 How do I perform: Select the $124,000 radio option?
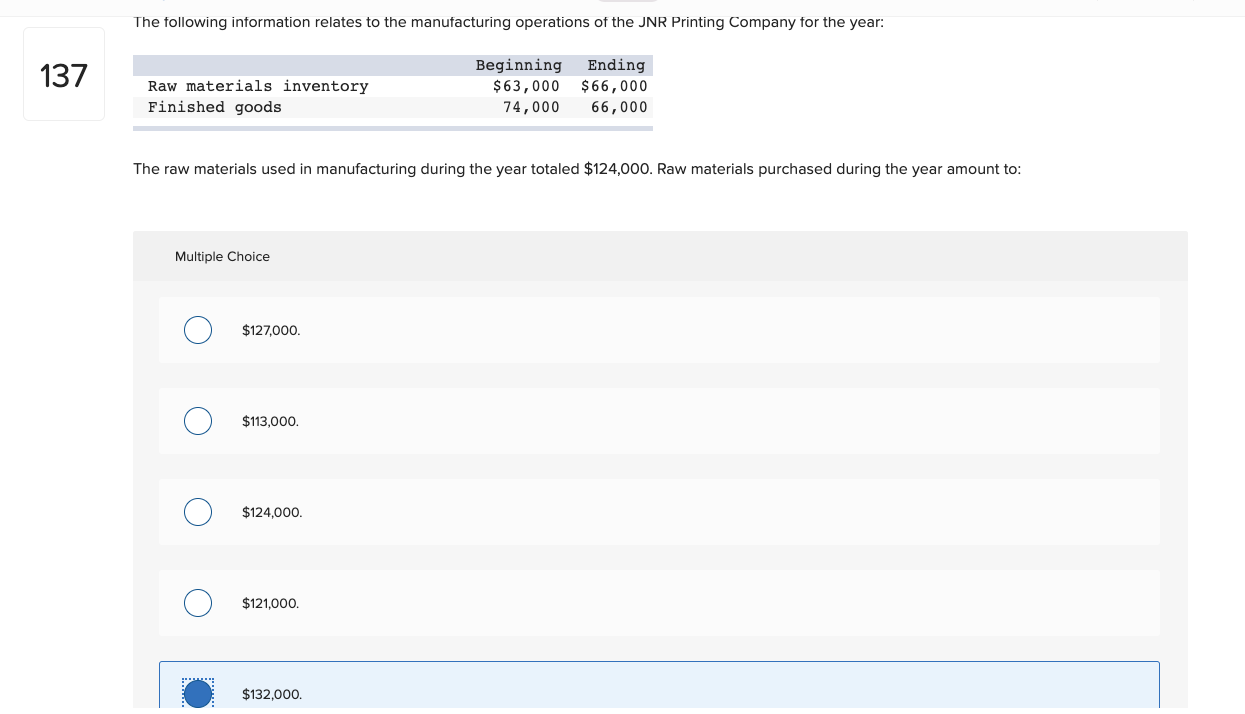[198, 512]
